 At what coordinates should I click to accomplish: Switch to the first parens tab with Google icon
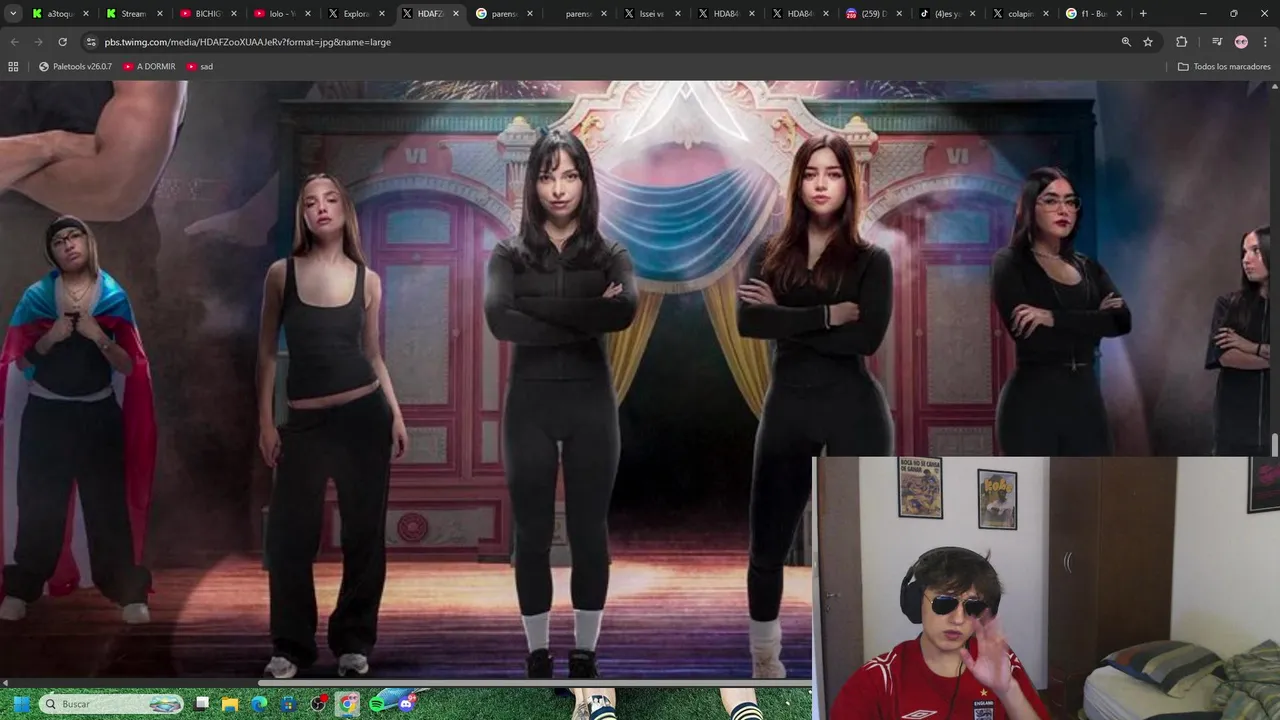(503, 14)
